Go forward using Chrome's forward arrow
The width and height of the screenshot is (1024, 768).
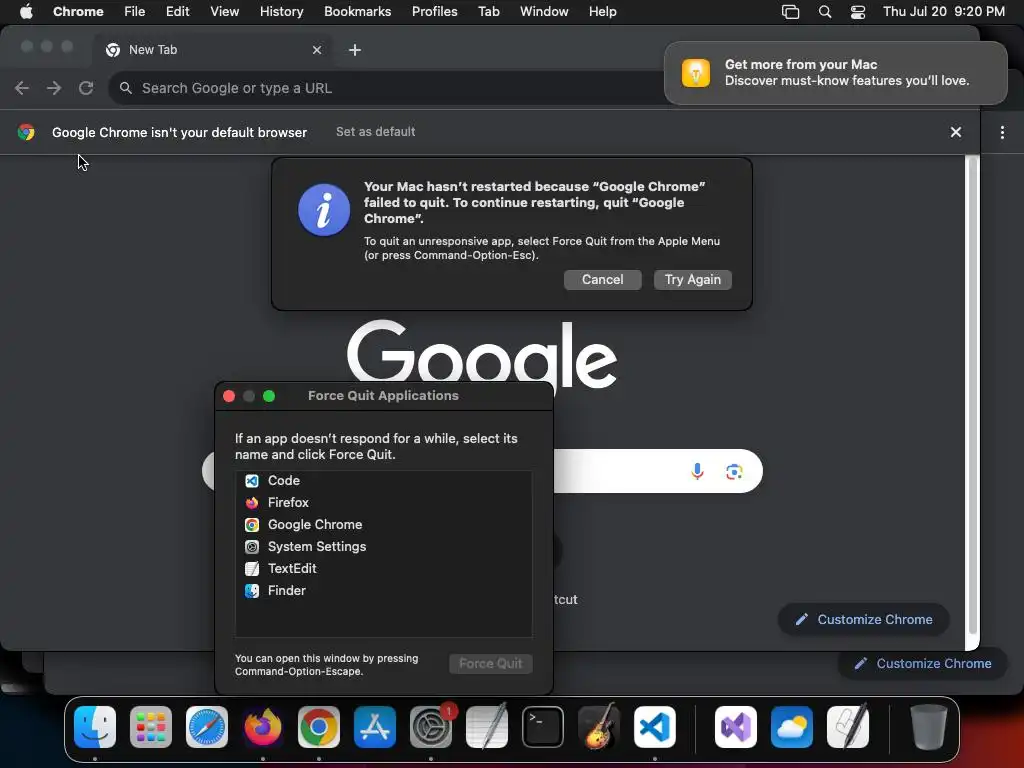[54, 88]
